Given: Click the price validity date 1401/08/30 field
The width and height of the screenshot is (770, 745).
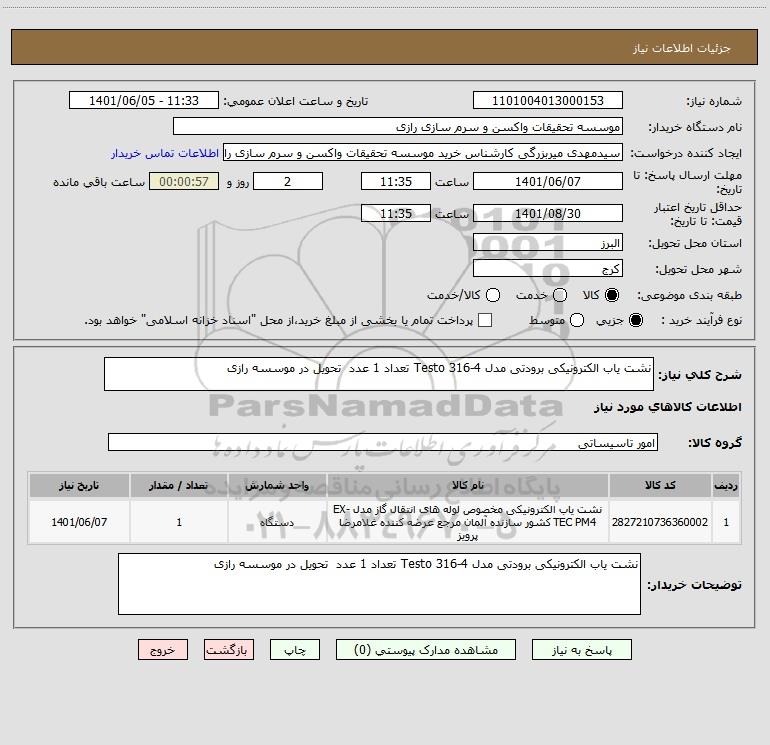Looking at the screenshot, I should pyautogui.click(x=548, y=213).
